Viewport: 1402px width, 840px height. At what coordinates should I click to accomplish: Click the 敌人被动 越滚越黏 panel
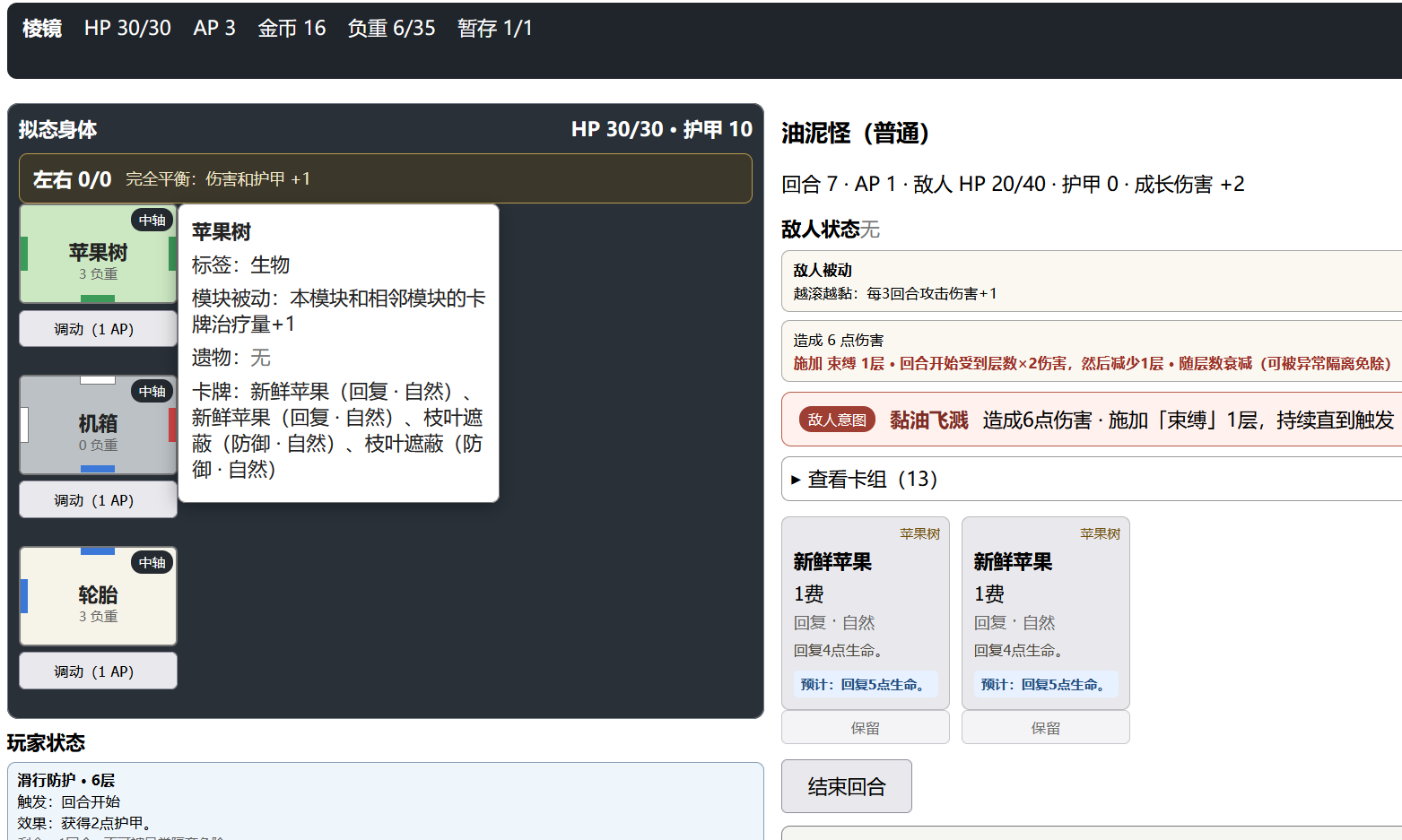point(1092,281)
